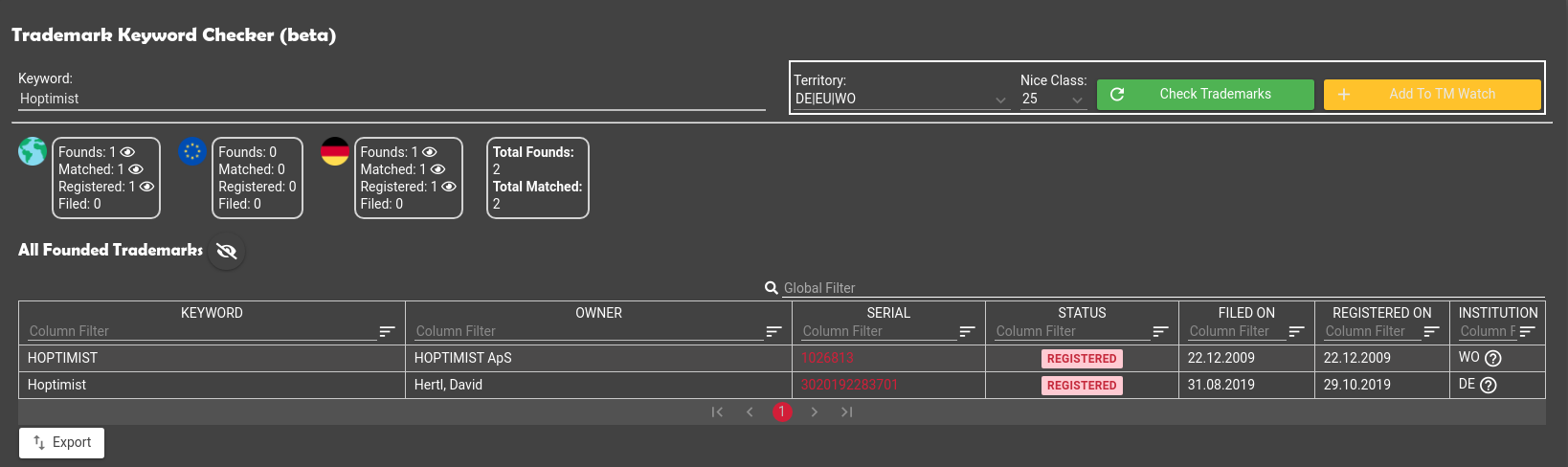
Task: Click filed date 31.08.2019
Action: click(x=1221, y=385)
